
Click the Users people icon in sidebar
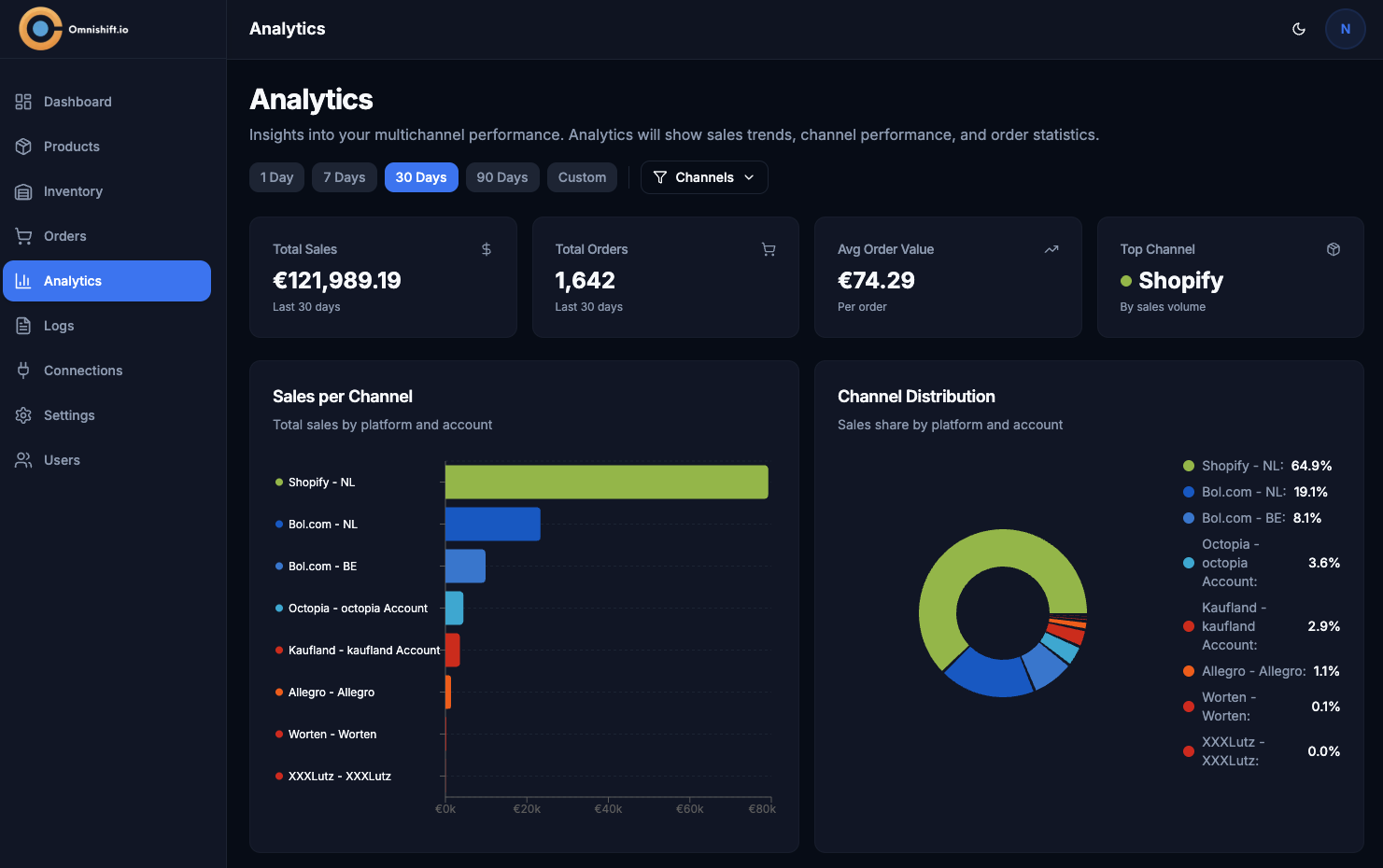(x=23, y=460)
